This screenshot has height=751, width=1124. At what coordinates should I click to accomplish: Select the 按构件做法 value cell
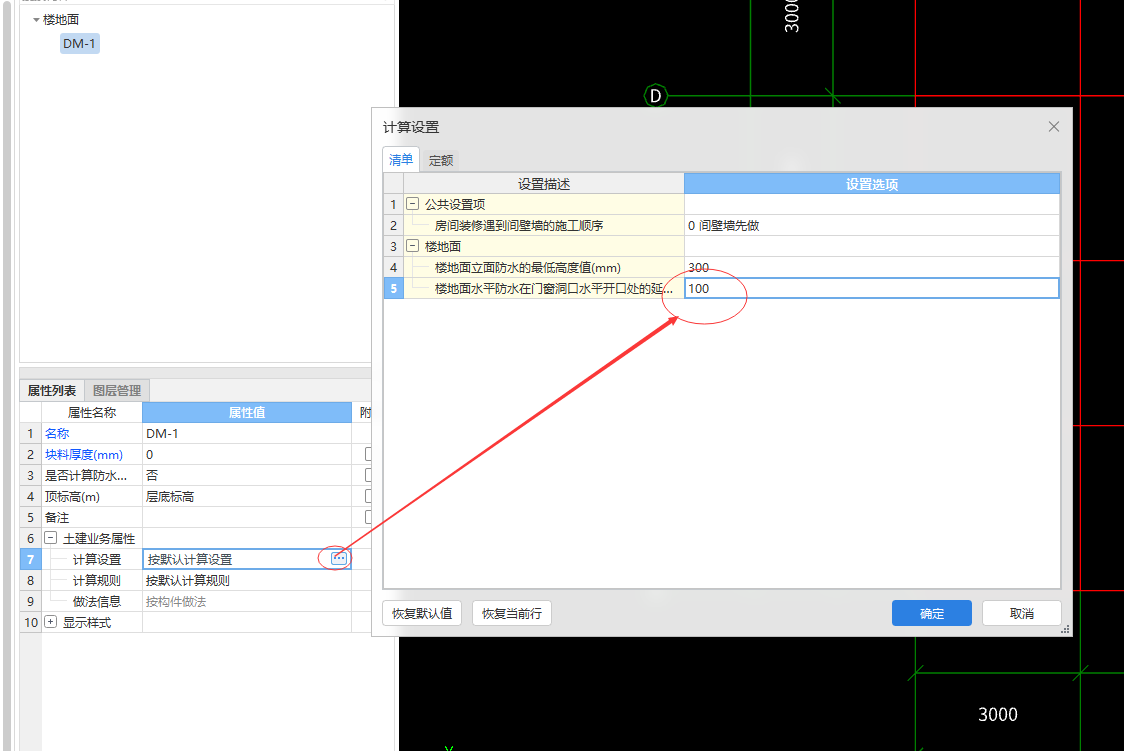247,601
